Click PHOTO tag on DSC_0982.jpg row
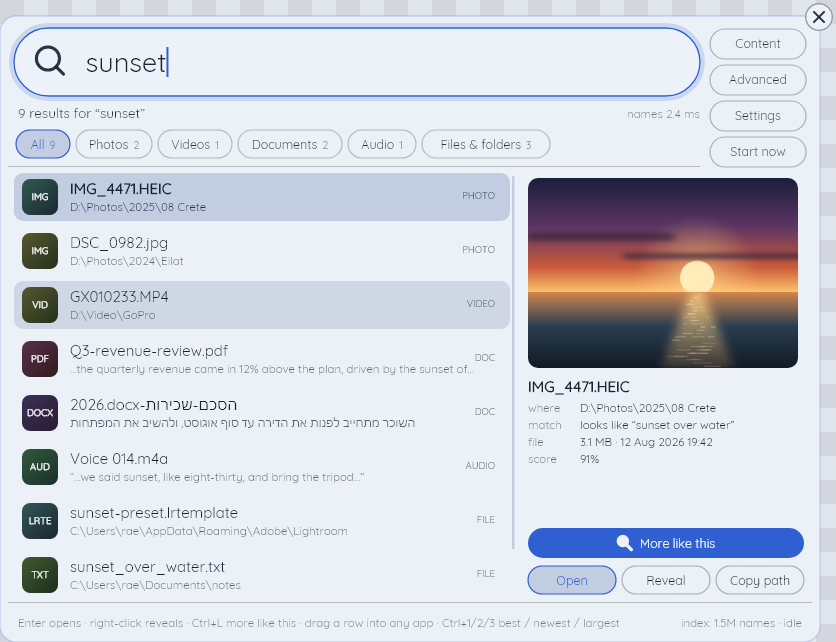Viewport: 836px width, 642px height. point(479,250)
